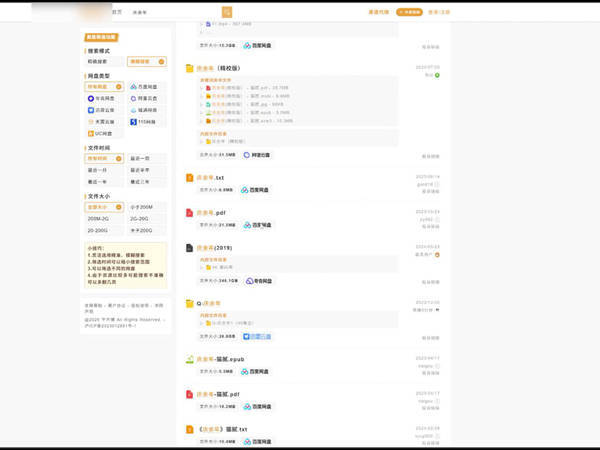600x450 pixels.
Task: Click the red PDF icon beside 庆余年.pdf
Action: (x=189, y=213)
